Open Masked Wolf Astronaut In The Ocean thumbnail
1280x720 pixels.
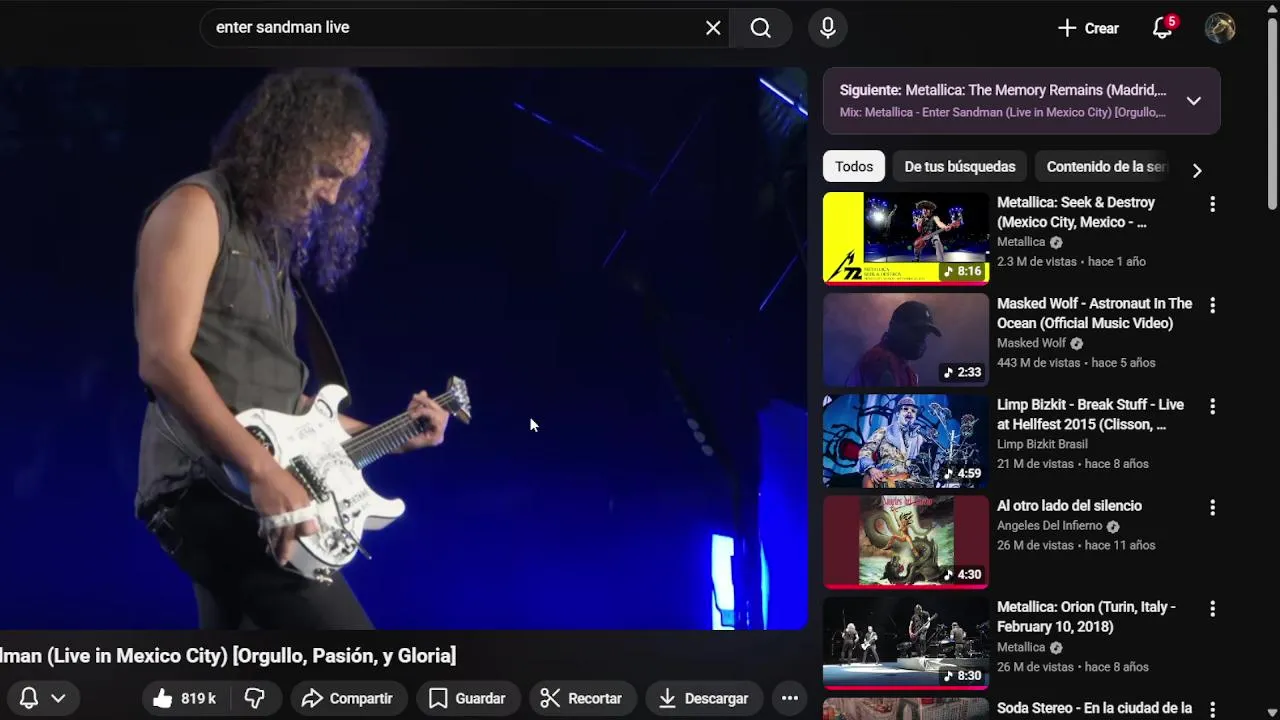pos(906,340)
